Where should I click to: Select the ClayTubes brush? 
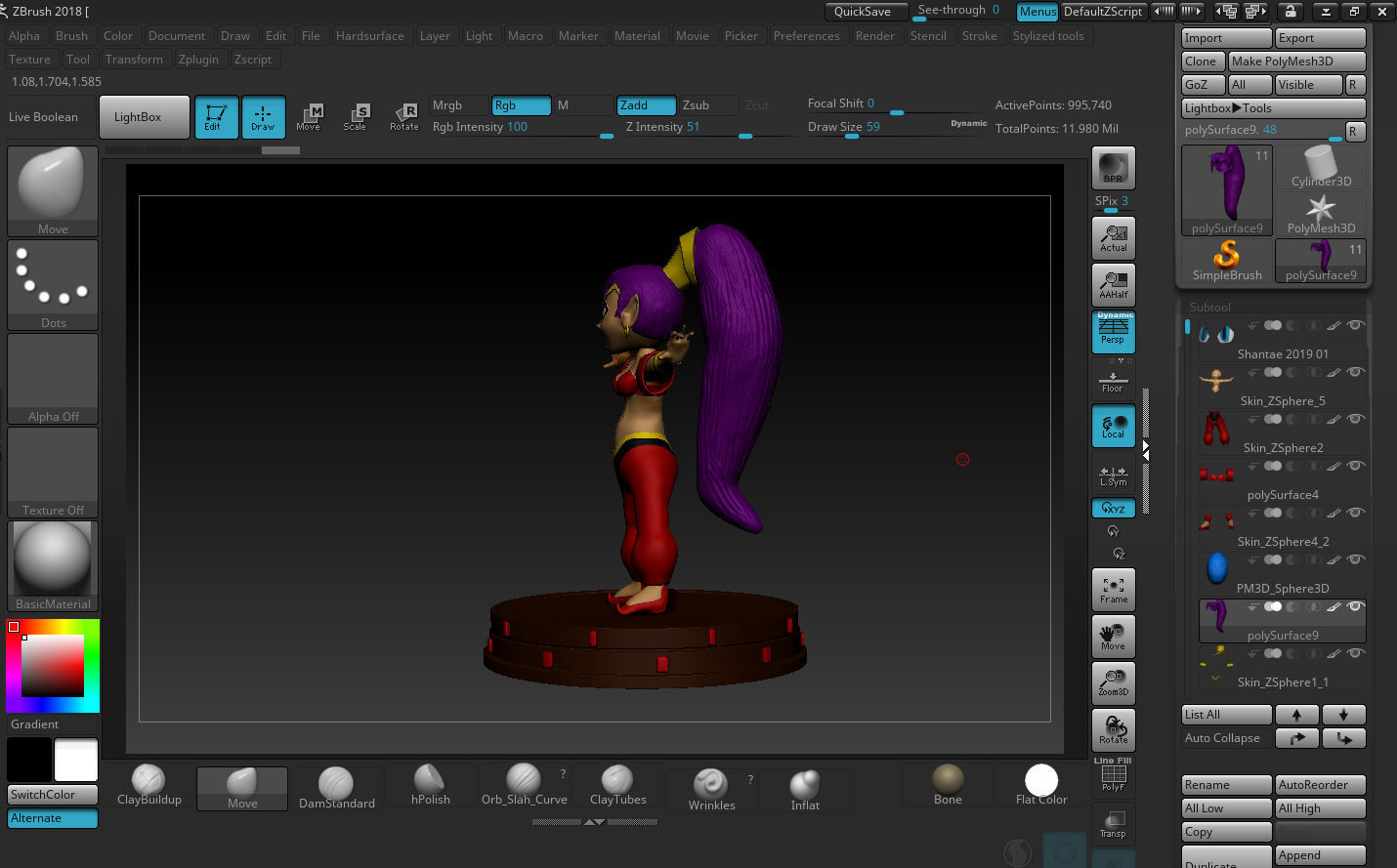617,787
